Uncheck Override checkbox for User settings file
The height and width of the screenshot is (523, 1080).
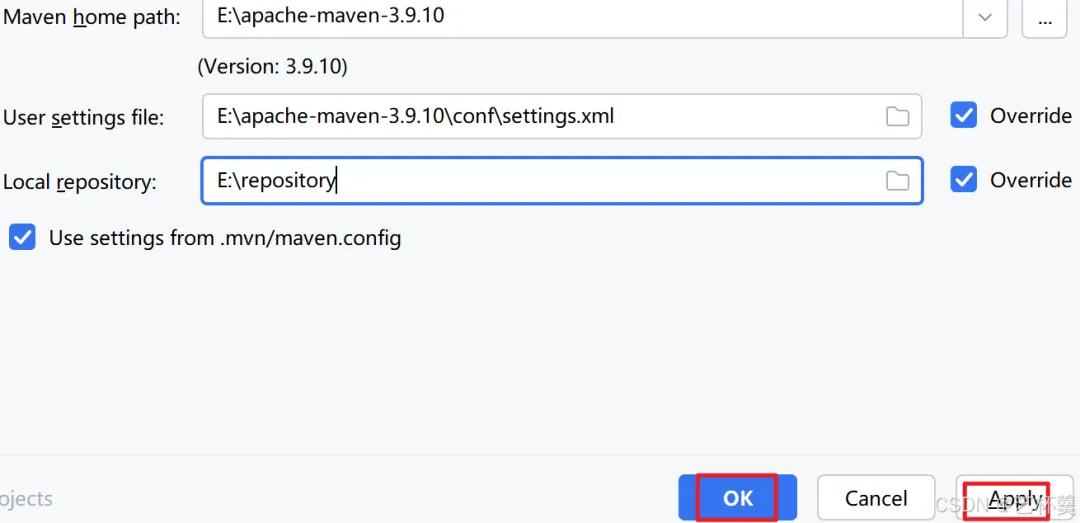point(964,116)
